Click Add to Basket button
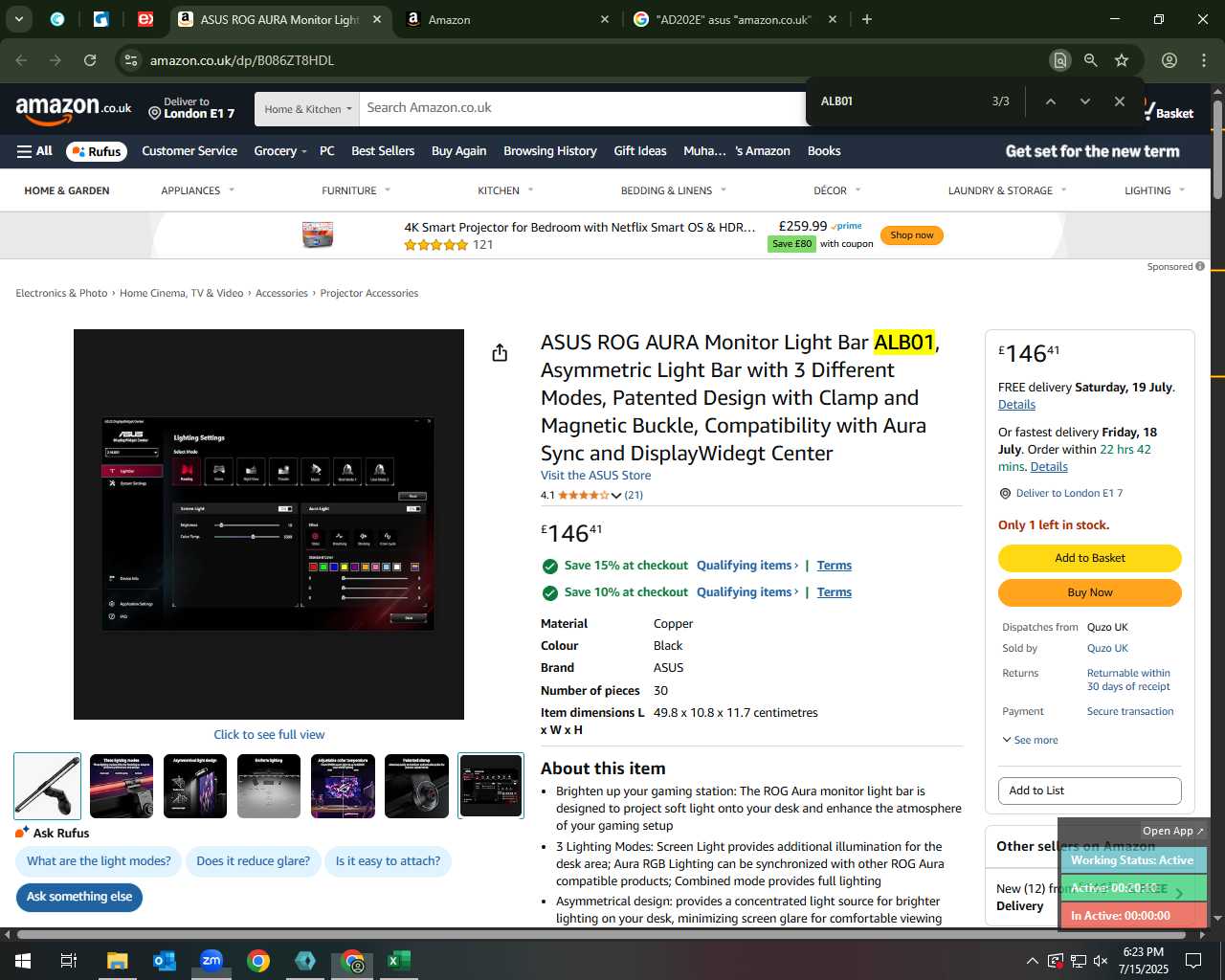Screen dimensions: 1225x980 pos(1089,558)
